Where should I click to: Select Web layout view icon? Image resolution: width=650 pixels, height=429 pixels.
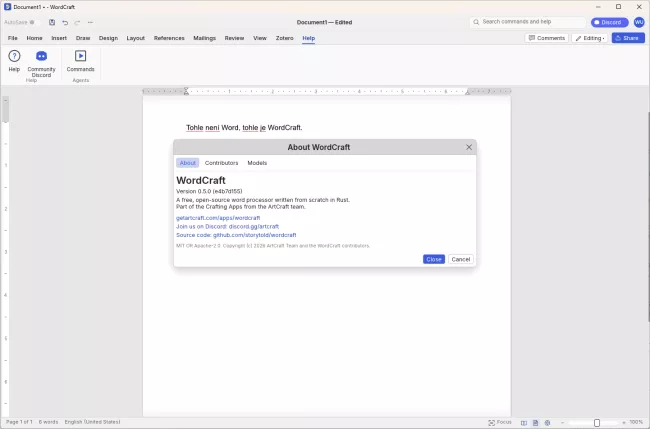[x=547, y=423]
